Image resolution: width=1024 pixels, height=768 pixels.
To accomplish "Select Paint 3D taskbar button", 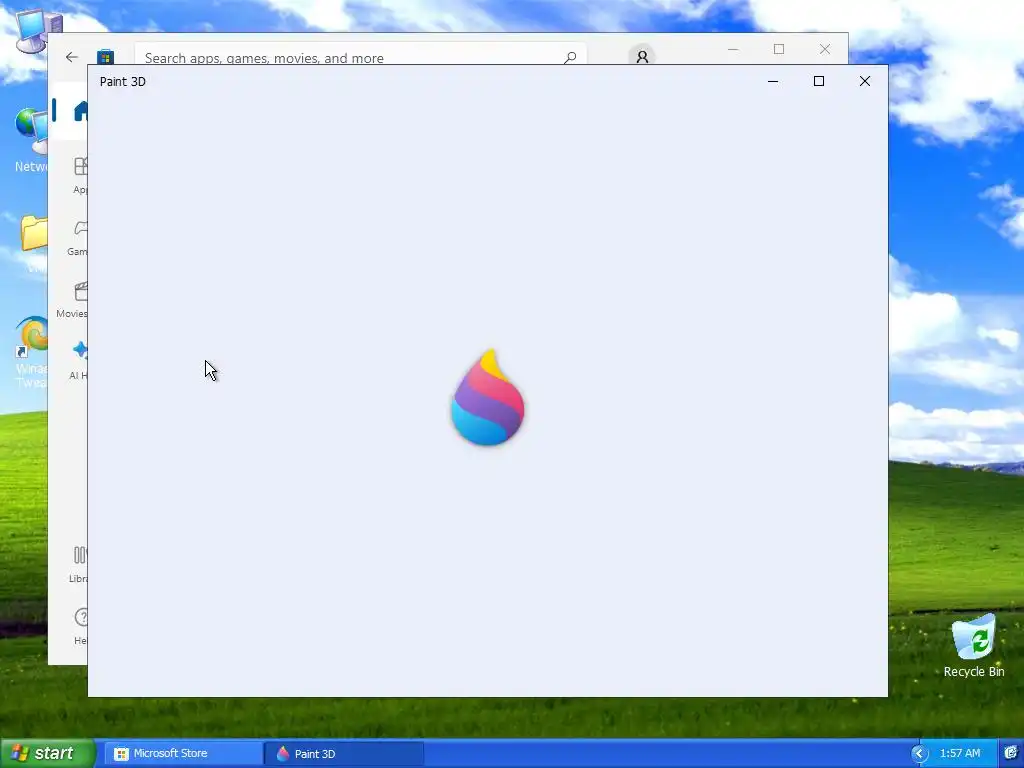I will 344,754.
